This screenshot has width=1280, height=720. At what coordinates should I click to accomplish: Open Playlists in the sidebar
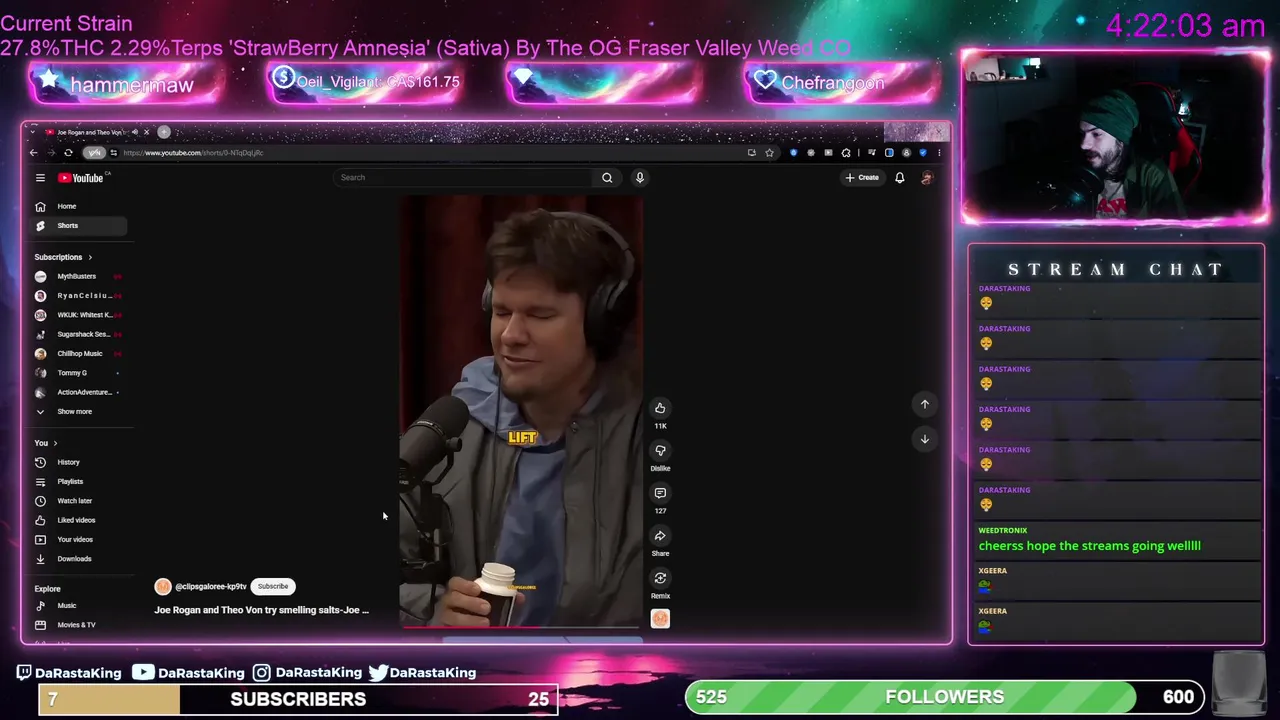point(80,481)
